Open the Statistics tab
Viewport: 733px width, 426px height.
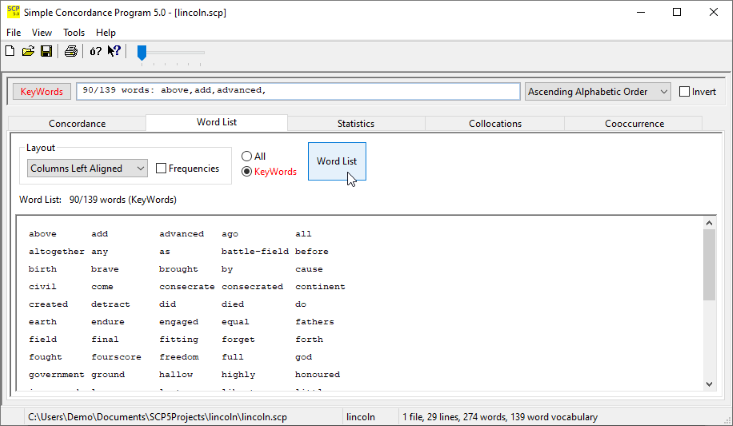(356, 124)
